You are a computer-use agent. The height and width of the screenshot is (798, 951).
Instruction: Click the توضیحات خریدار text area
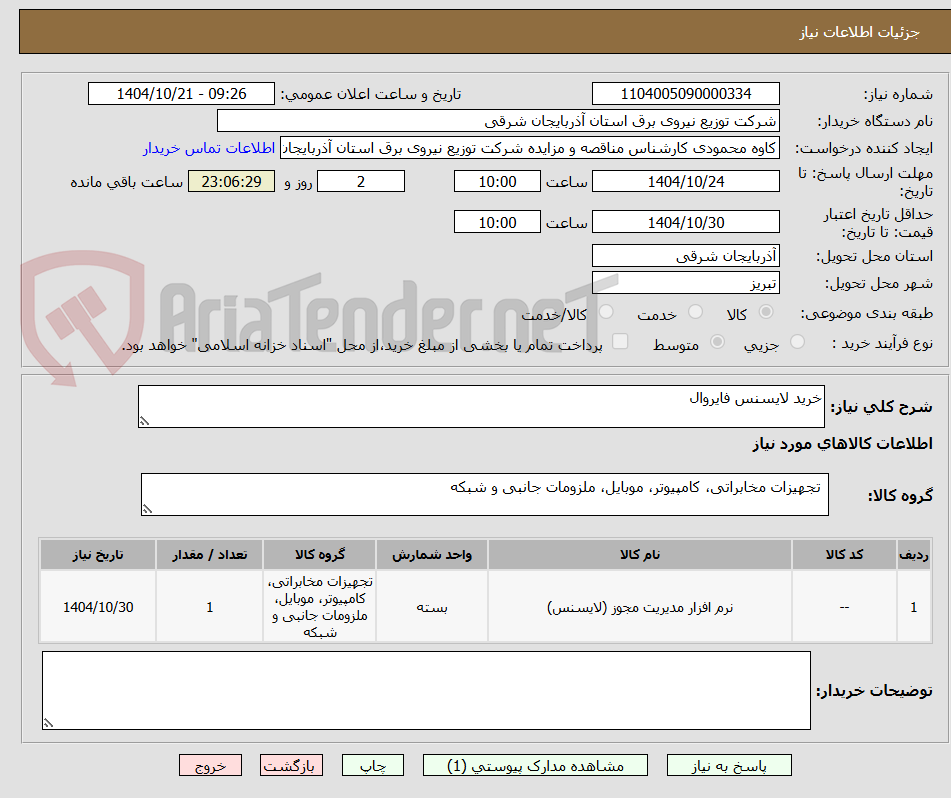point(426,691)
